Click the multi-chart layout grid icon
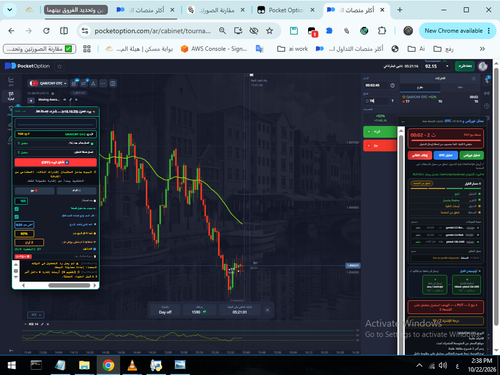The image size is (500, 375). coord(113,83)
